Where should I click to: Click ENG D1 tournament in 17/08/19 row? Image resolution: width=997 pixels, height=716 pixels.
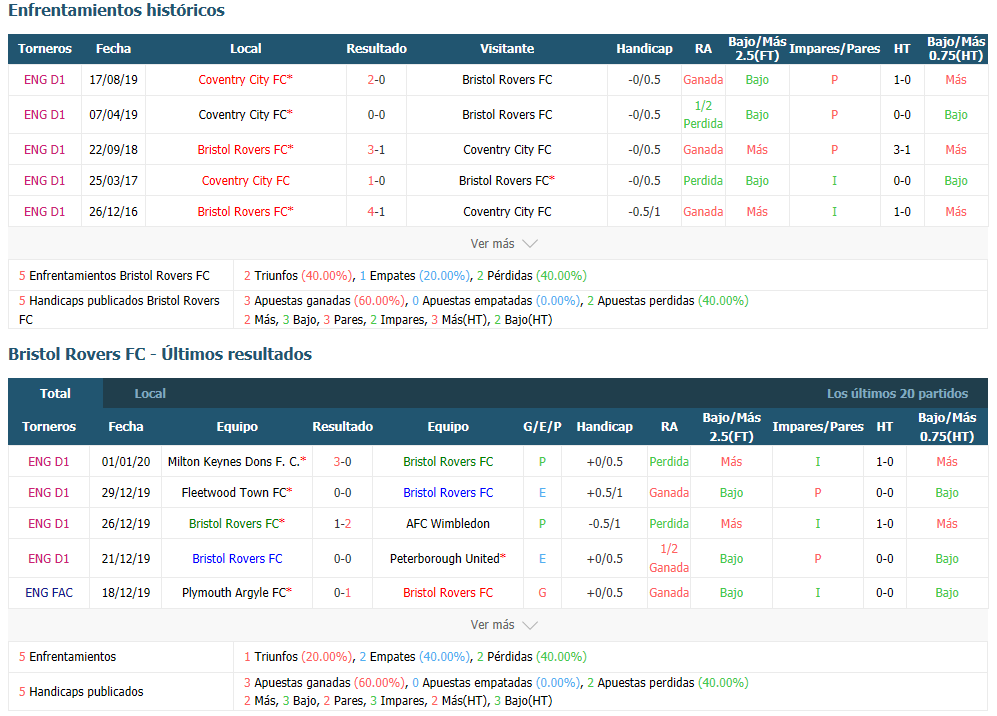[45, 79]
